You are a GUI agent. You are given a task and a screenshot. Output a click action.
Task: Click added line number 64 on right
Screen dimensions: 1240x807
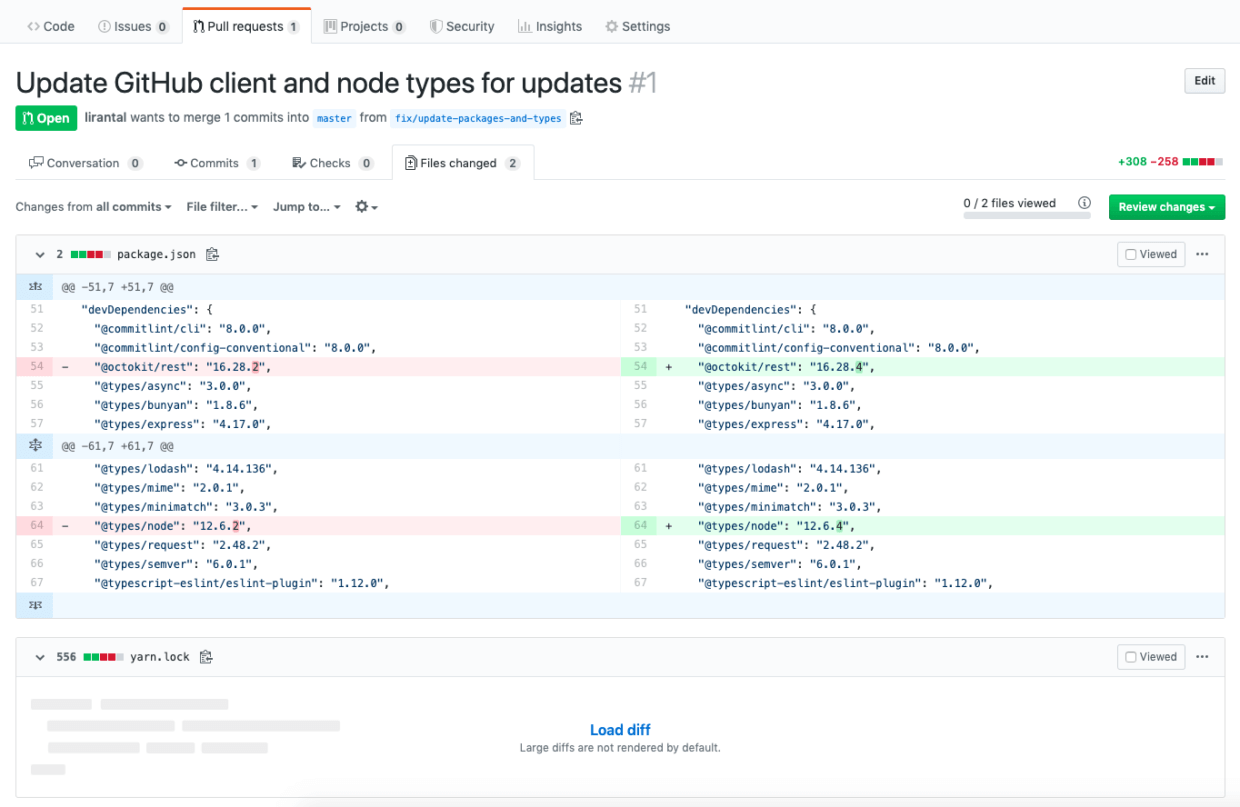coord(640,525)
